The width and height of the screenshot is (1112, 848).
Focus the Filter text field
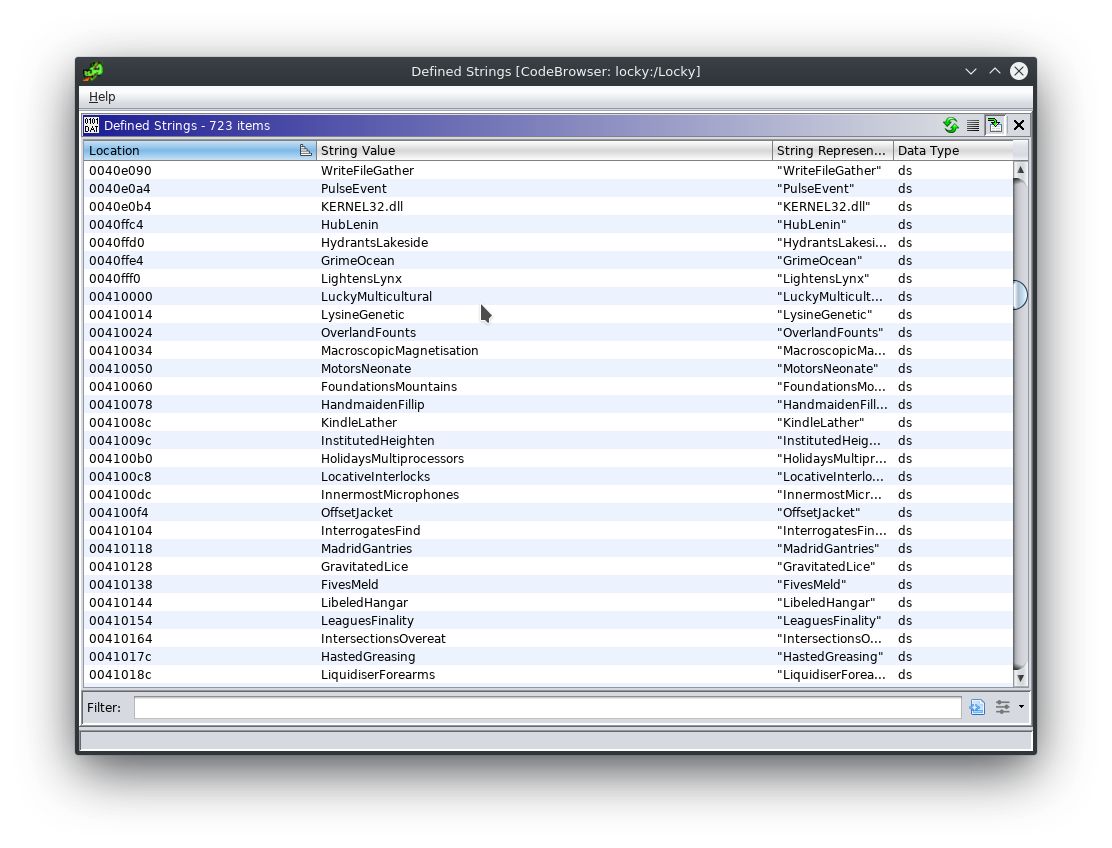coord(547,707)
